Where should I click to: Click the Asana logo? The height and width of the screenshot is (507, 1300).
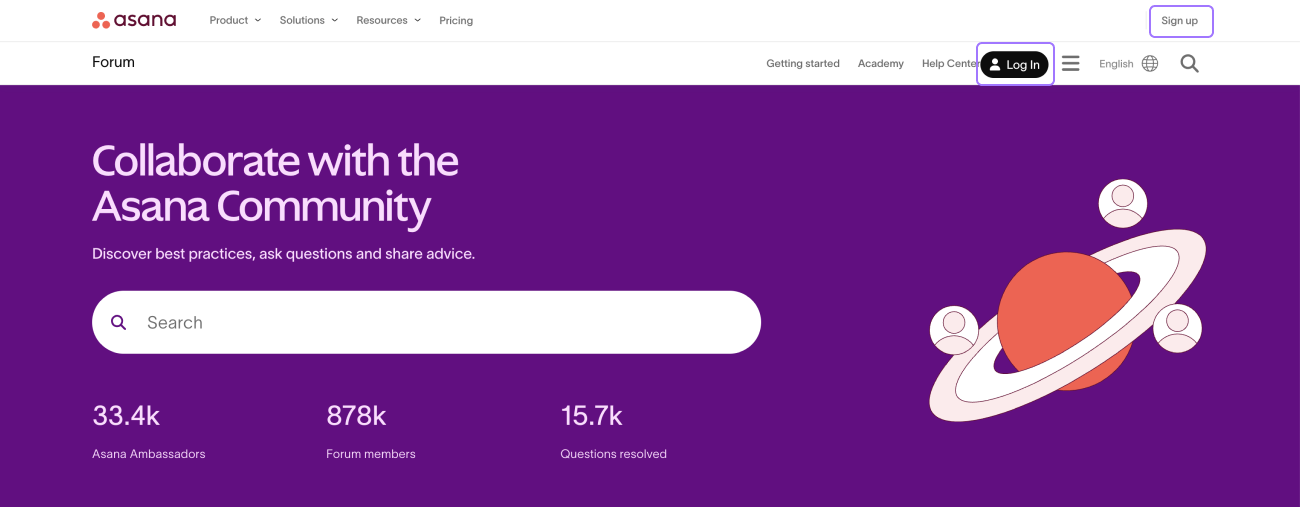point(134,20)
